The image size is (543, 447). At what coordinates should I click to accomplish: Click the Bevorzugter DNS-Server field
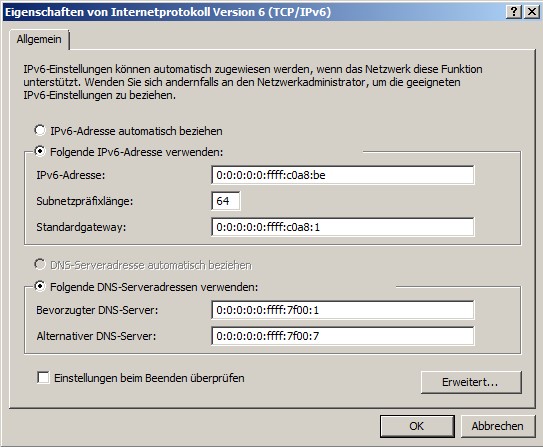342,310
